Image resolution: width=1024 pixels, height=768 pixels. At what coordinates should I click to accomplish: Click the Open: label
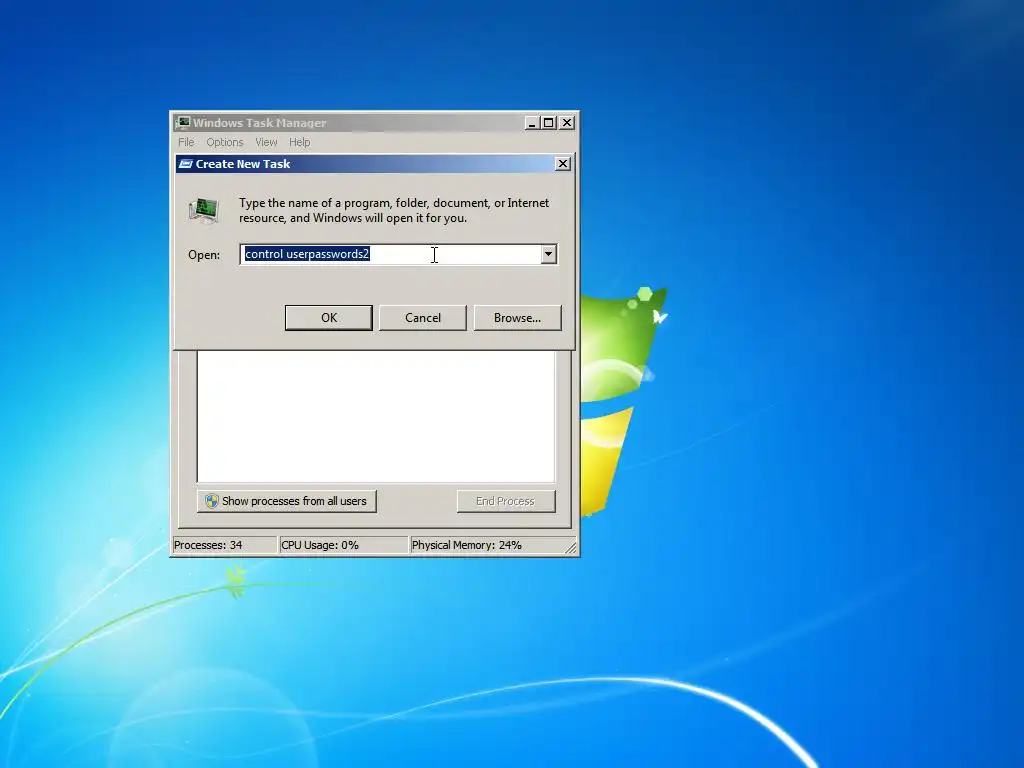(x=204, y=255)
